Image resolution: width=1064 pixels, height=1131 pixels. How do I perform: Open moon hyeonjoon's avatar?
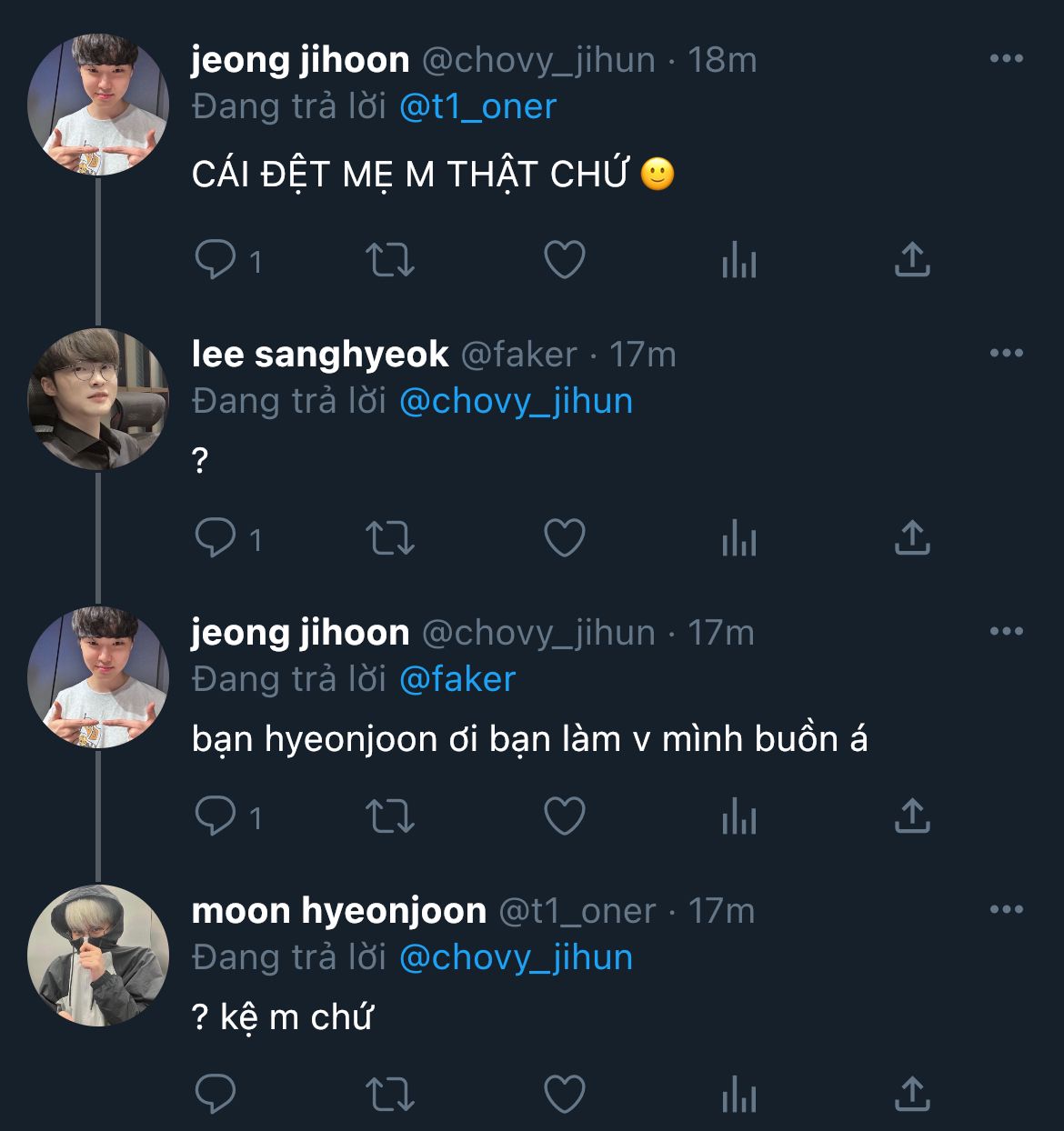tap(98, 956)
